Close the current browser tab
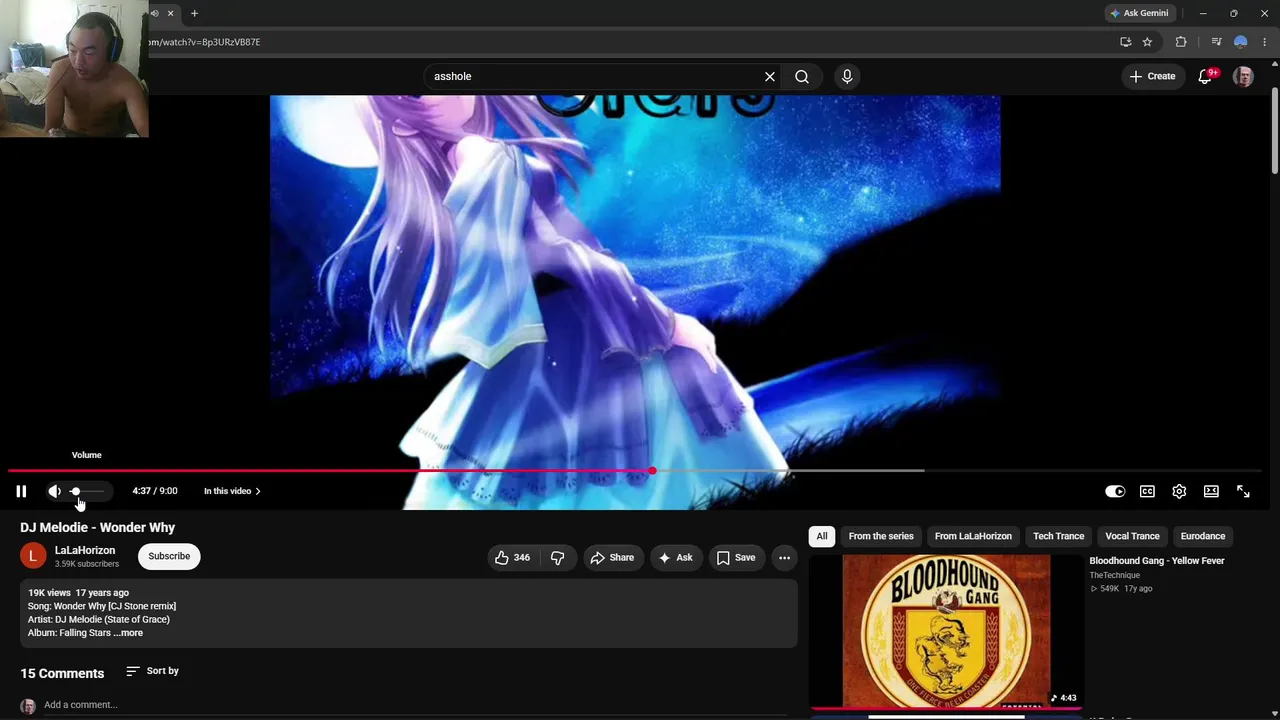The image size is (1280, 720). tap(170, 13)
